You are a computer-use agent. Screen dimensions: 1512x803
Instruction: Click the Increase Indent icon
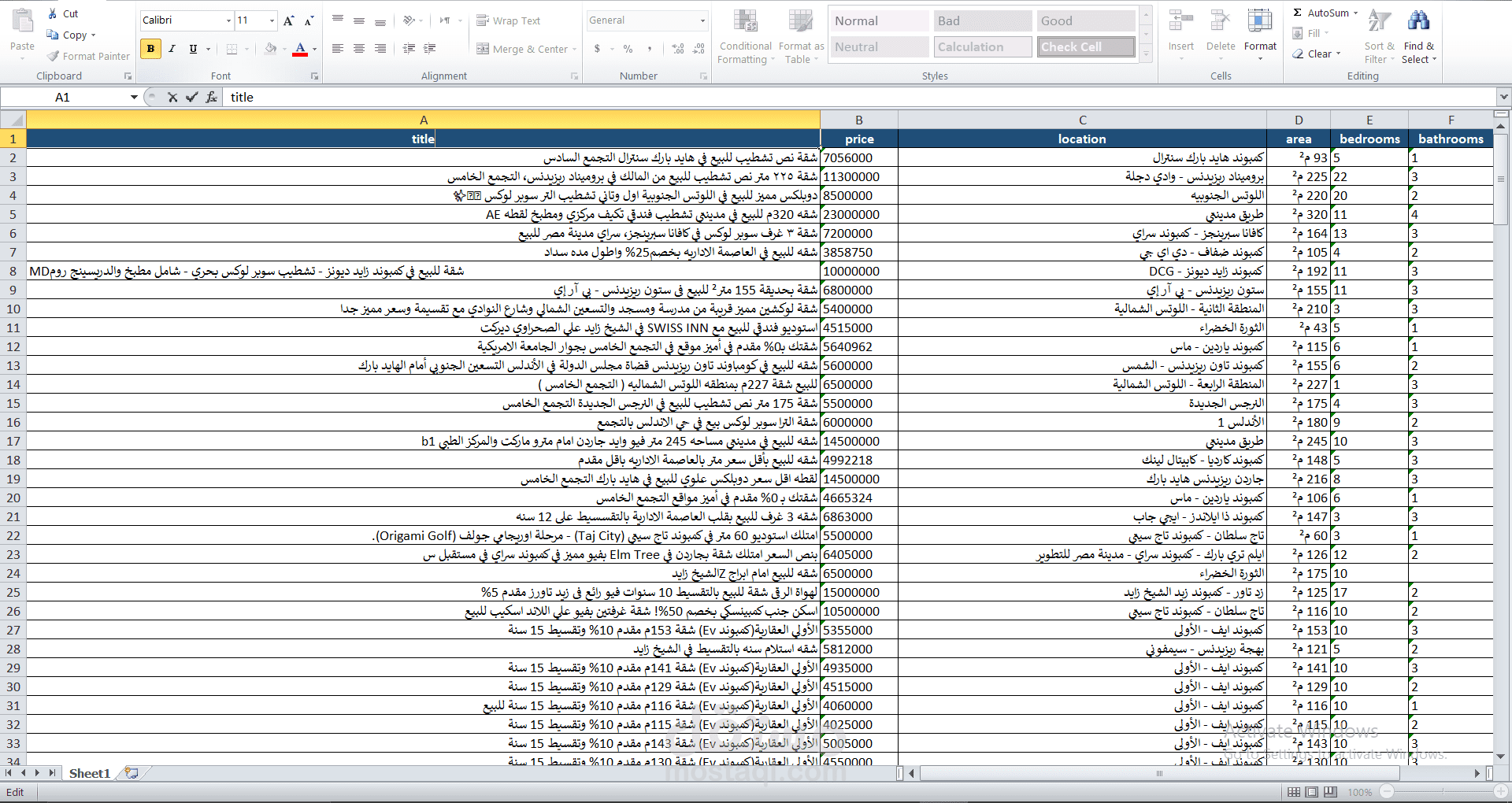click(430, 49)
